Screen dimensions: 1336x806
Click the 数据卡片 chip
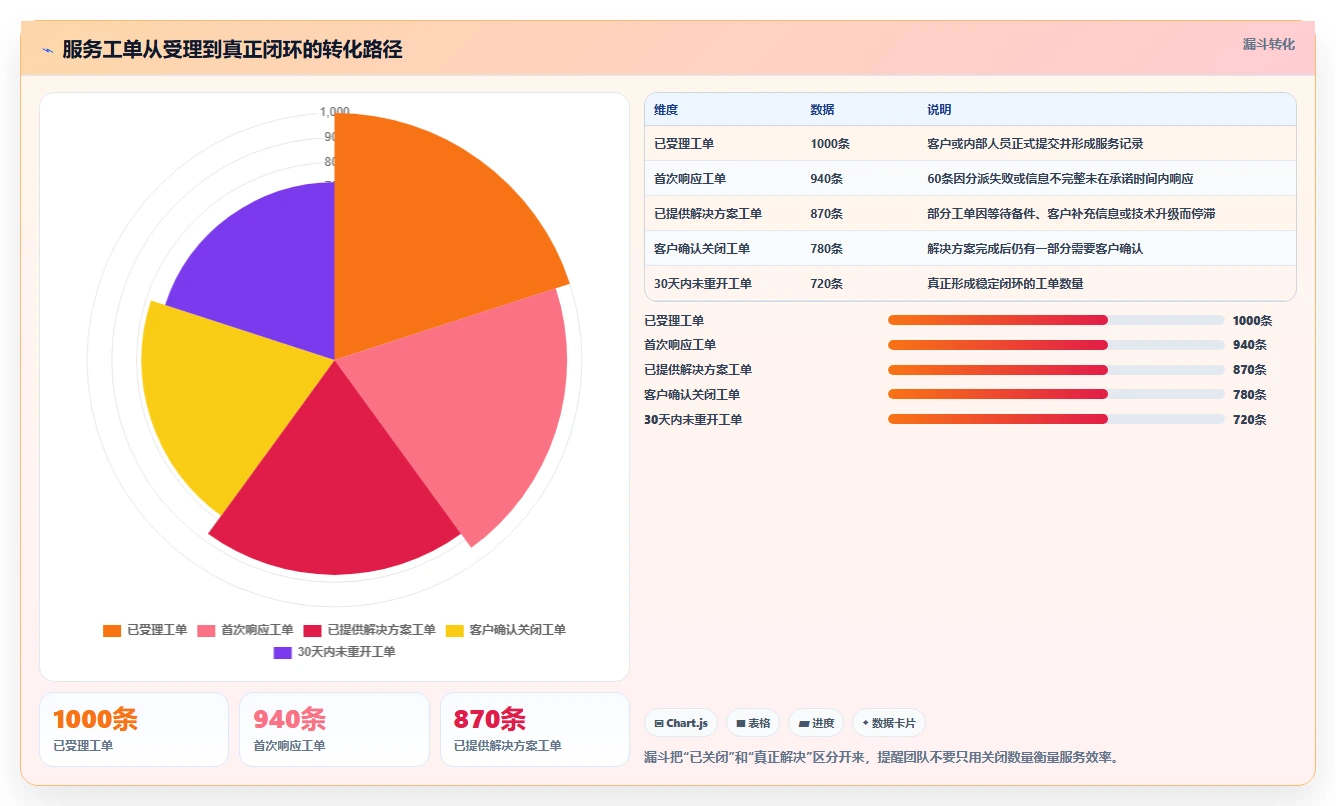pyautogui.click(x=889, y=723)
